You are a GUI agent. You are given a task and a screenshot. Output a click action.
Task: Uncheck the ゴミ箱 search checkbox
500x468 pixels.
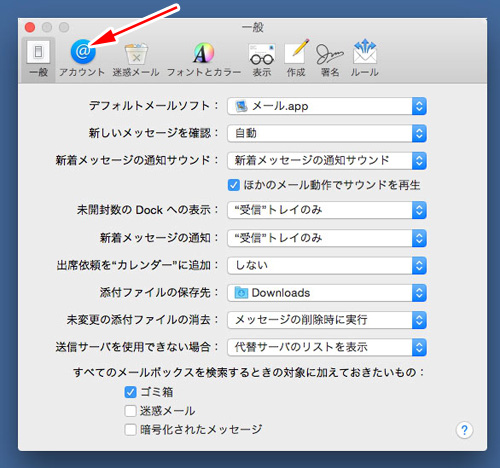point(130,392)
